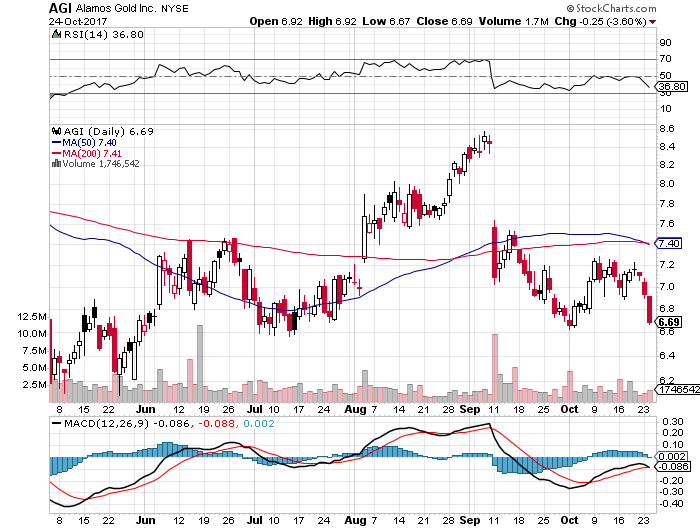Click the RSI legend line marker
The width and height of the screenshot is (700, 528).
click(56, 37)
